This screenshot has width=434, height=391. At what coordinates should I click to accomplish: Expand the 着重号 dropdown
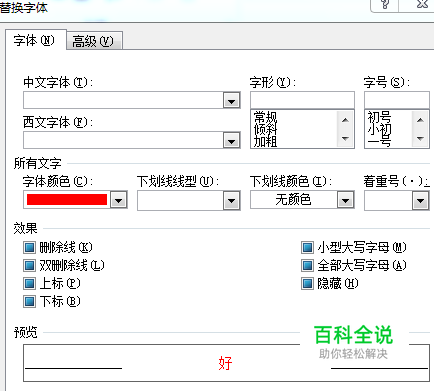coord(420,201)
